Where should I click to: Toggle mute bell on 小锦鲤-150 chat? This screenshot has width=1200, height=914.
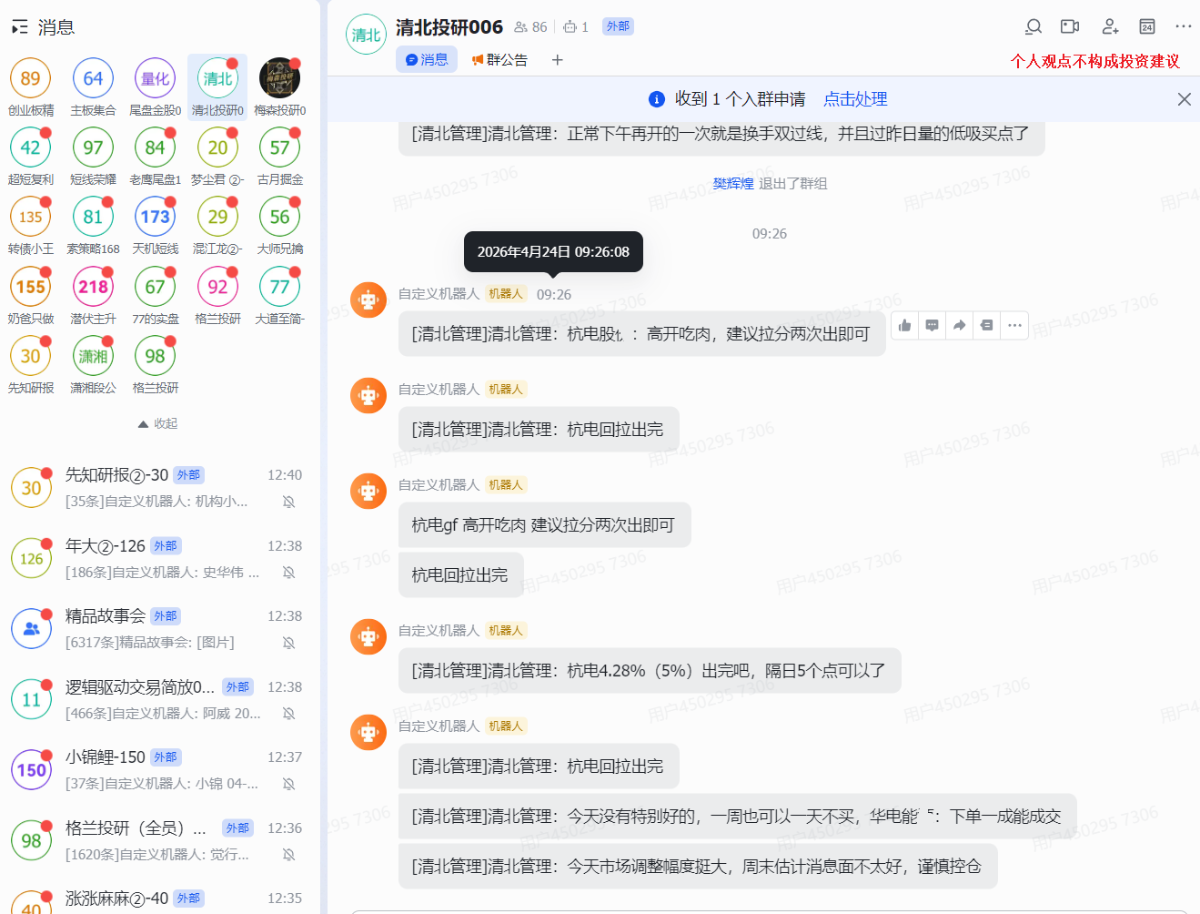click(289, 783)
